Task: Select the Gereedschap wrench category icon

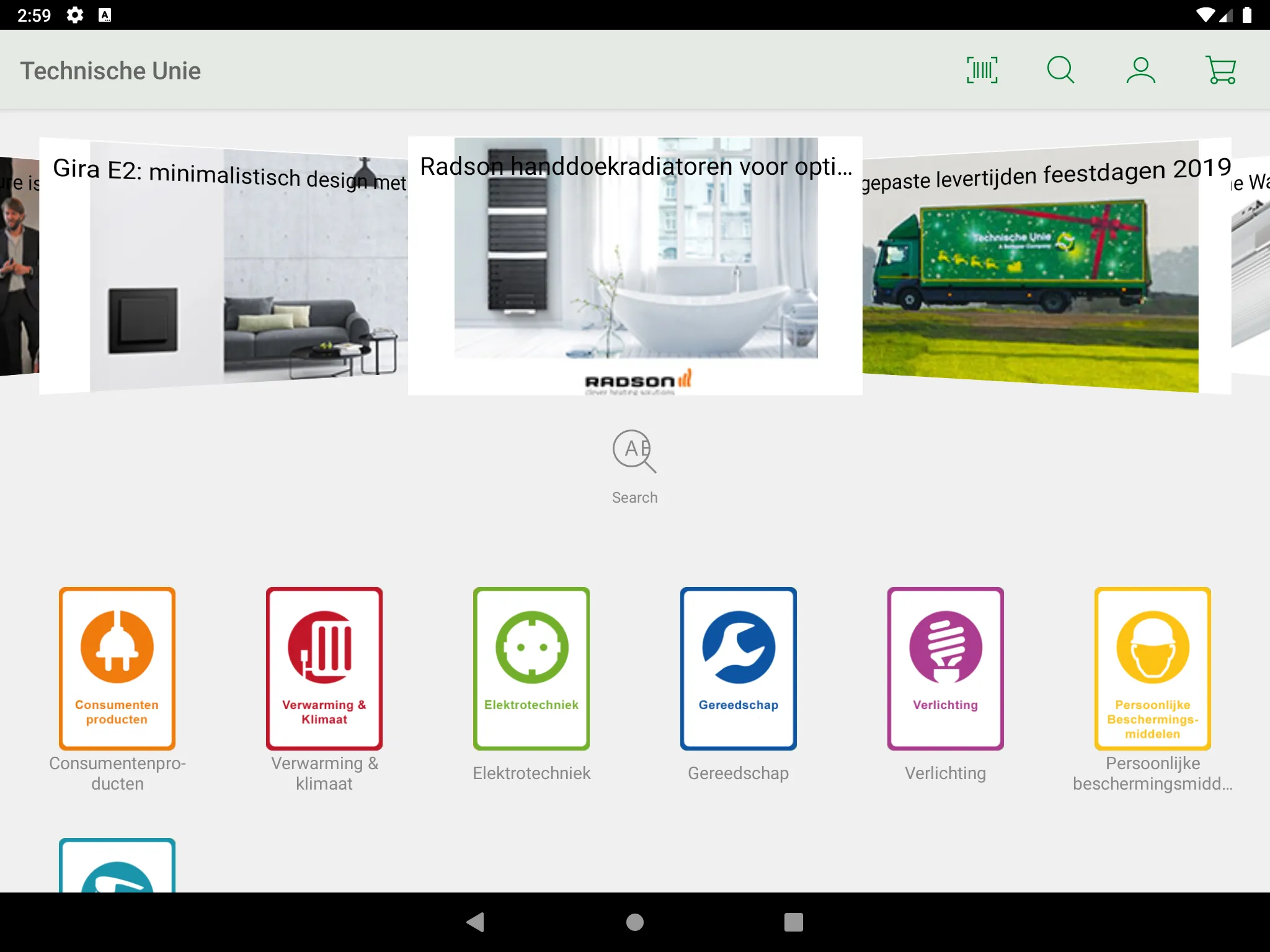Action: [x=739, y=668]
